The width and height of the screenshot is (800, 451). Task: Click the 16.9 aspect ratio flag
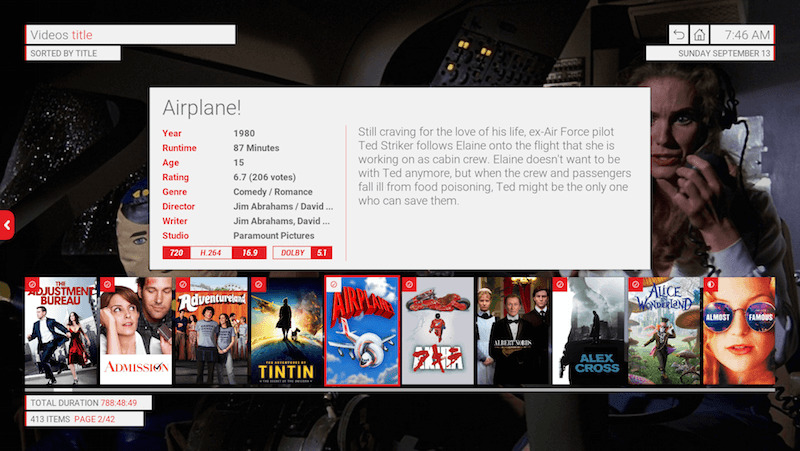point(249,253)
